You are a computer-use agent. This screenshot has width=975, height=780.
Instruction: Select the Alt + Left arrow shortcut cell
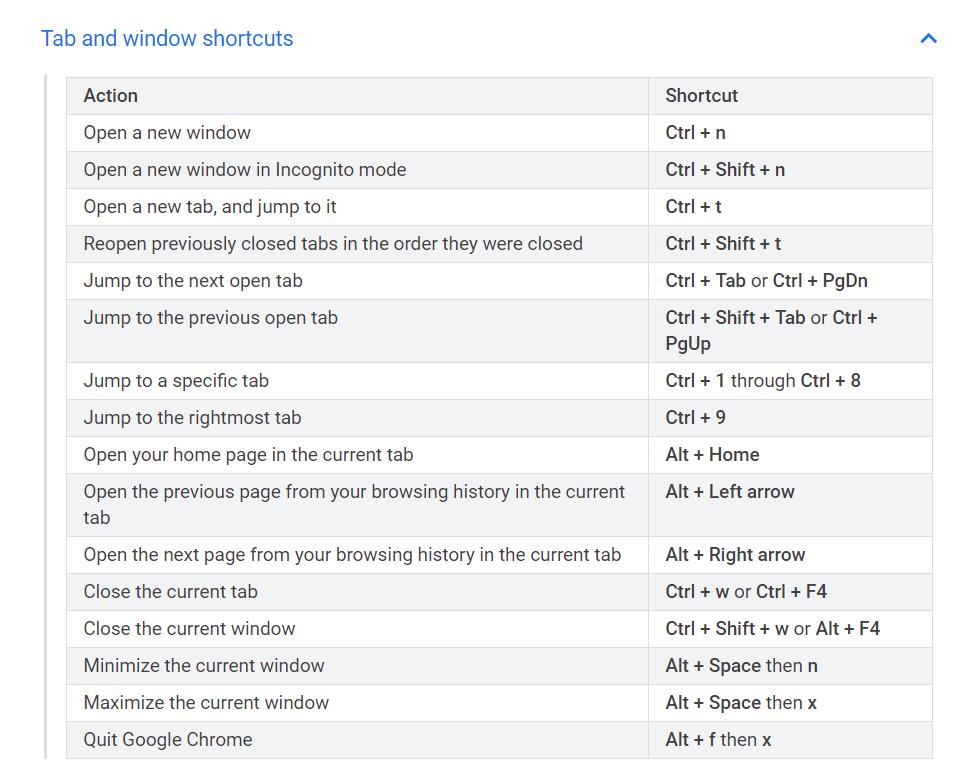tap(730, 491)
